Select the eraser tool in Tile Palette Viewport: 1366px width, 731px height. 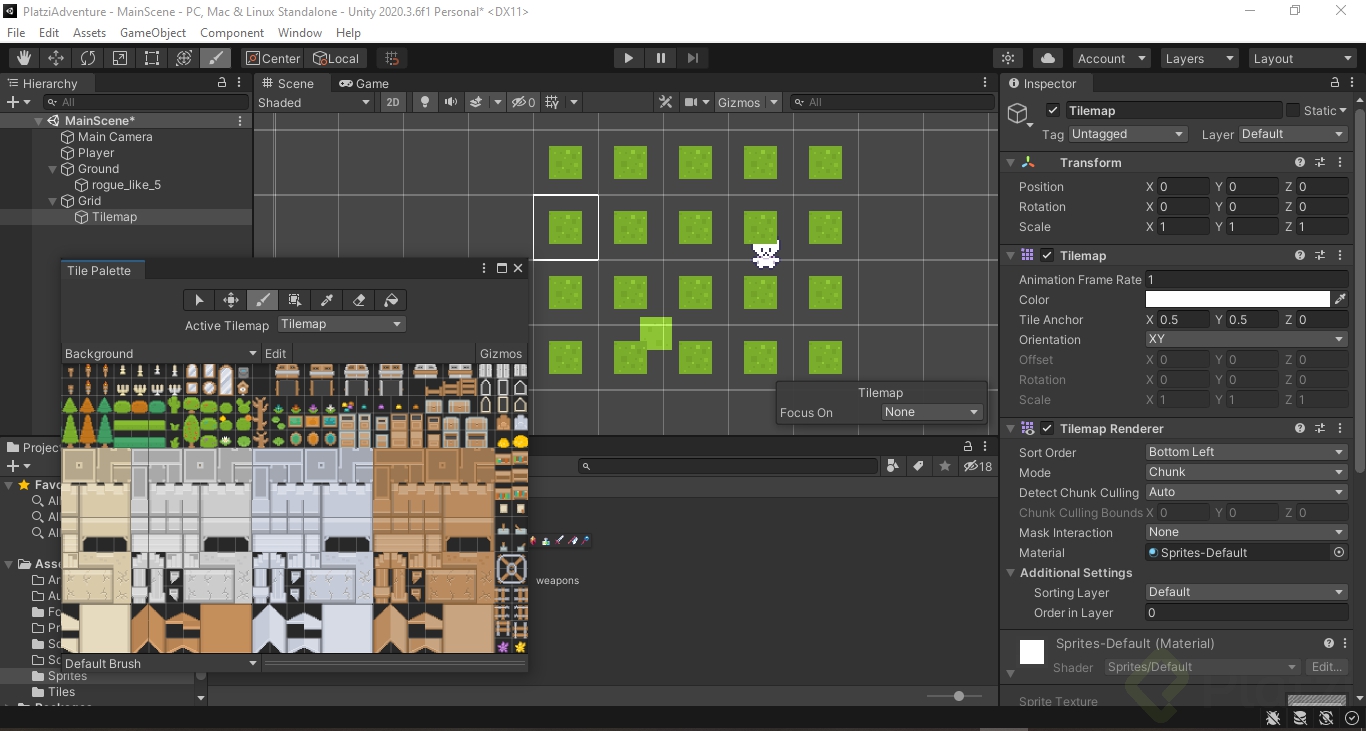pos(359,300)
